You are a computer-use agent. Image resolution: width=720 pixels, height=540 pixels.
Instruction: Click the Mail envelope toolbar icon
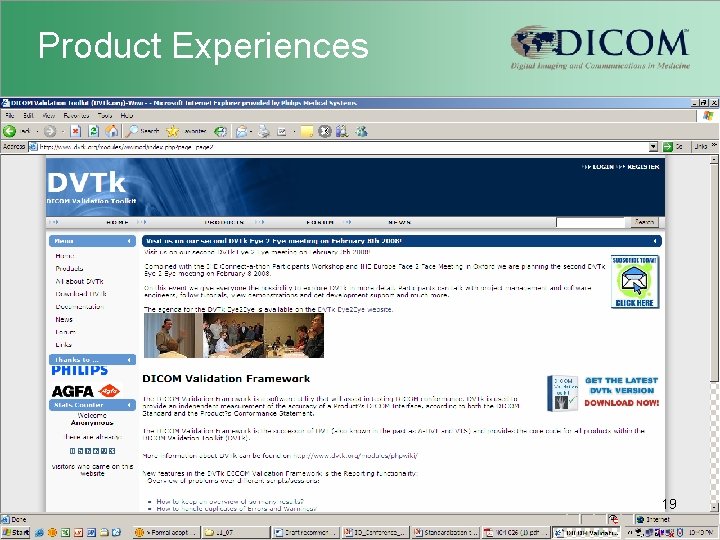tap(242, 132)
